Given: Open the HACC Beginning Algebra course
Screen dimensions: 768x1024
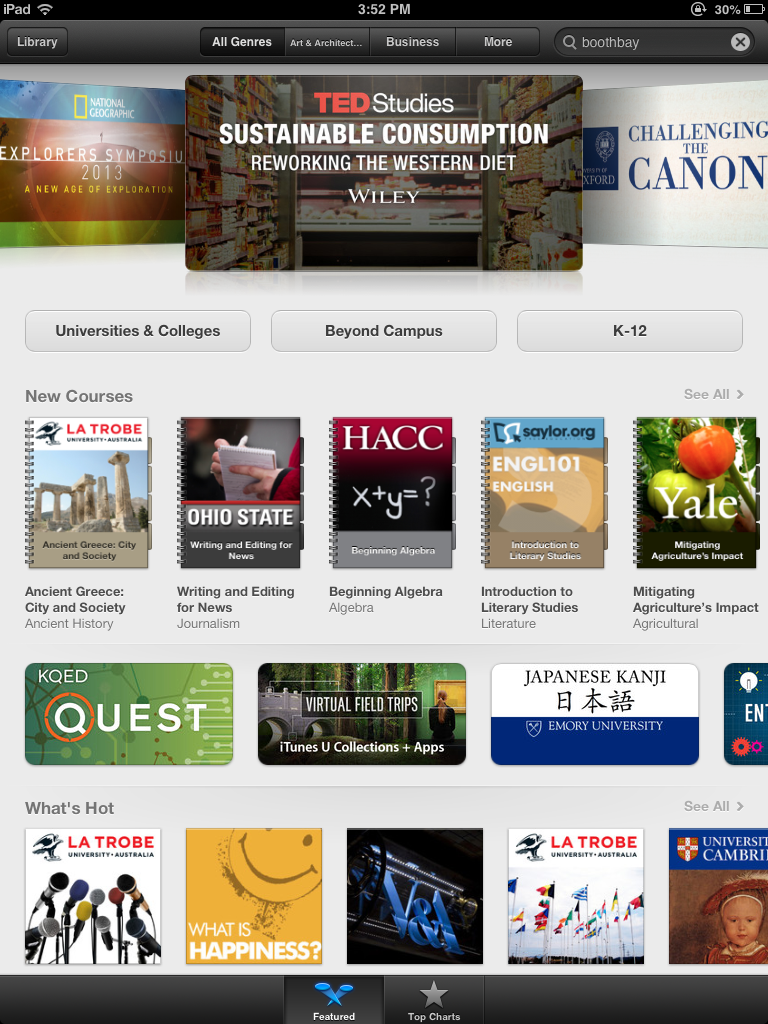Looking at the screenshot, I should point(392,492).
